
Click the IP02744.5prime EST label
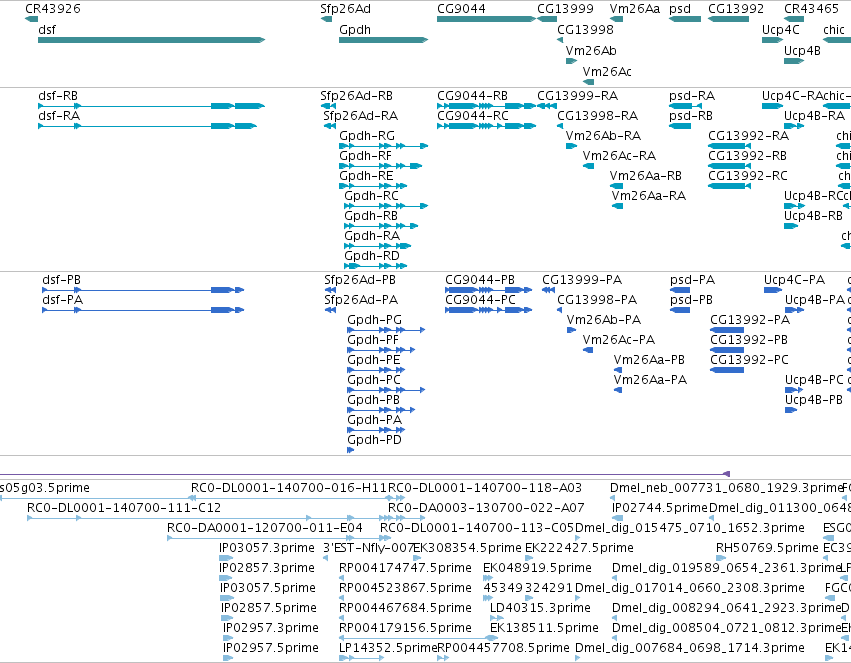pyautogui.click(x=659, y=508)
